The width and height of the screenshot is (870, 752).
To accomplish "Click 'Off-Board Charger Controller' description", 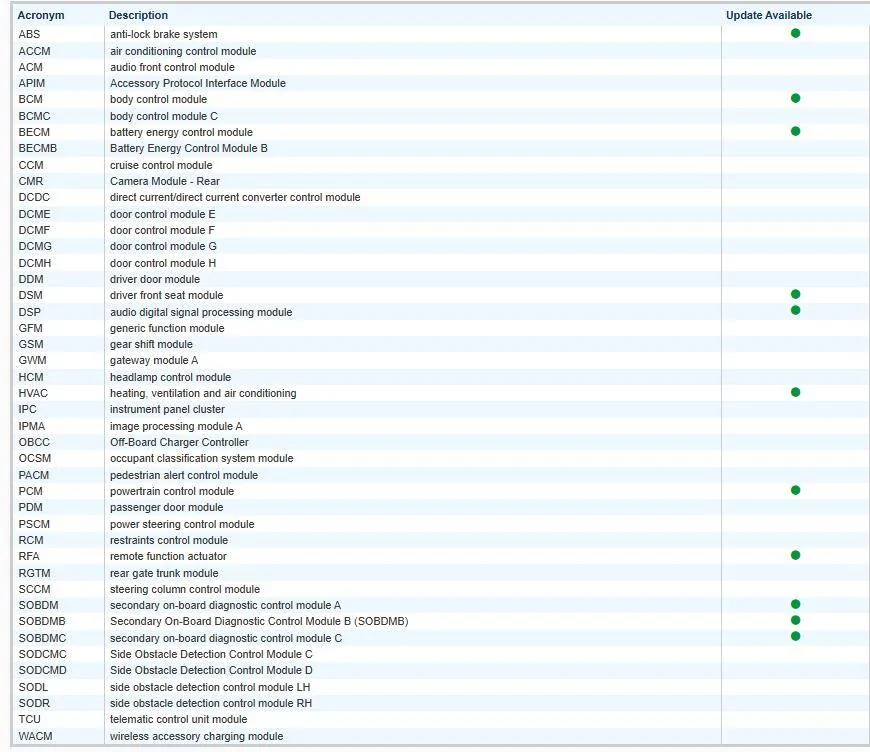I will 179,442.
